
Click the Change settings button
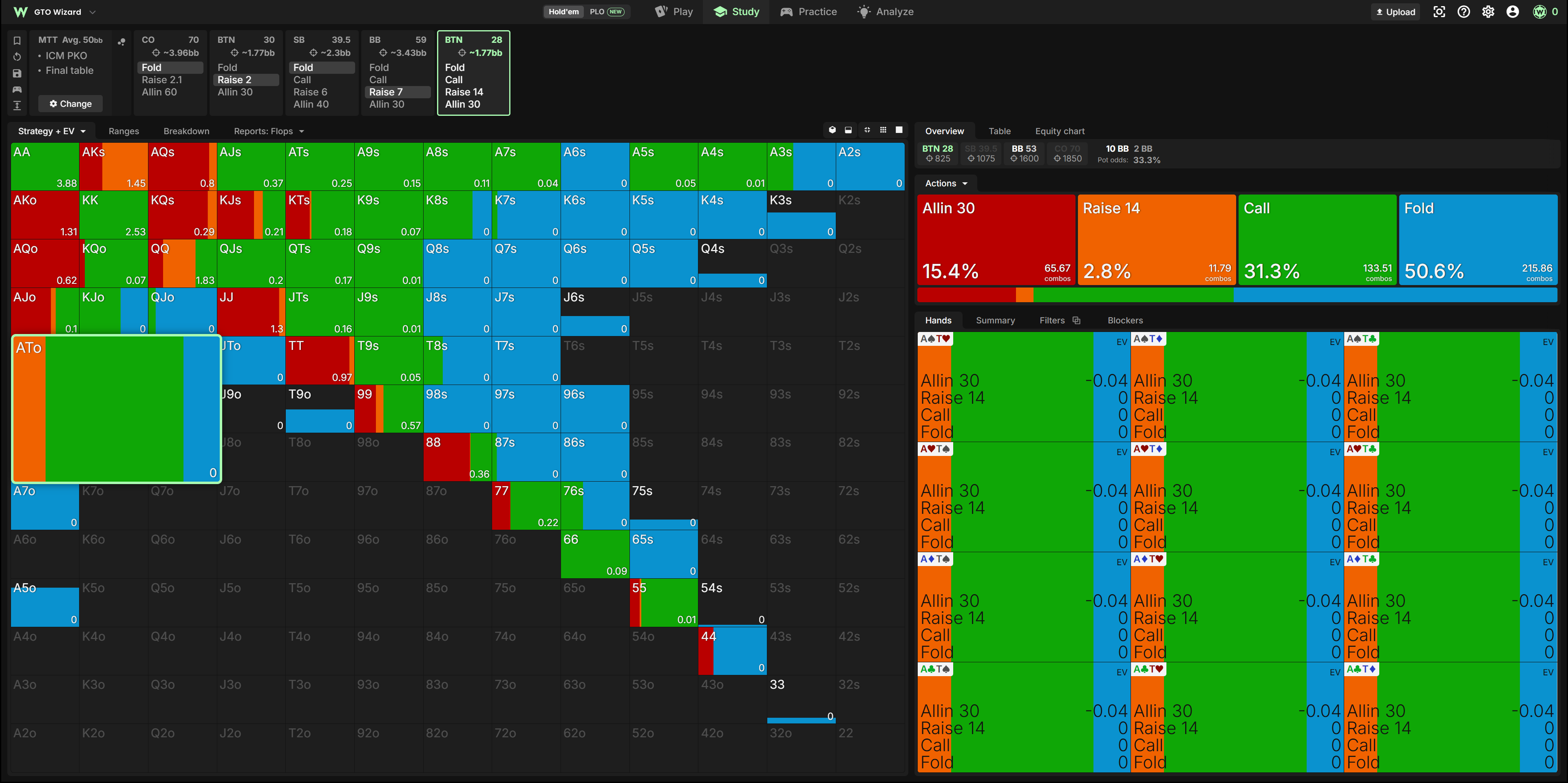tap(71, 104)
